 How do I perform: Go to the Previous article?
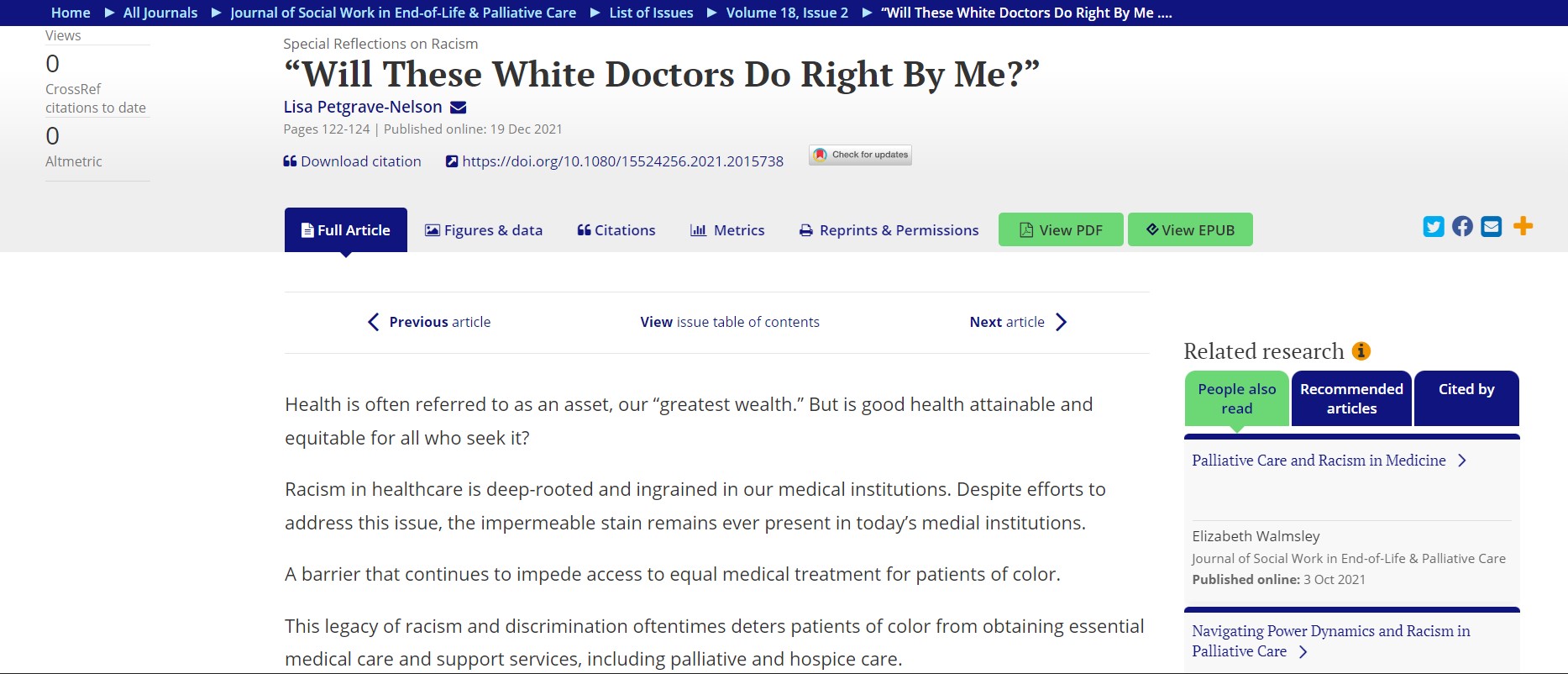(429, 322)
